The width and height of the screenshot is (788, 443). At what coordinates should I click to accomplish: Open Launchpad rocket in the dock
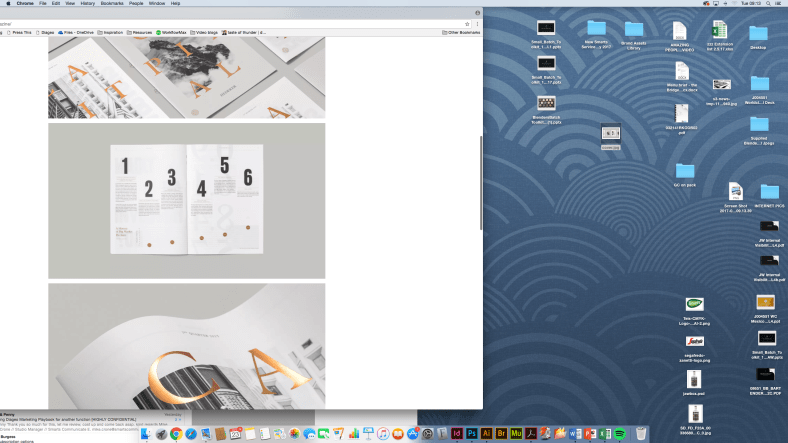point(161,433)
